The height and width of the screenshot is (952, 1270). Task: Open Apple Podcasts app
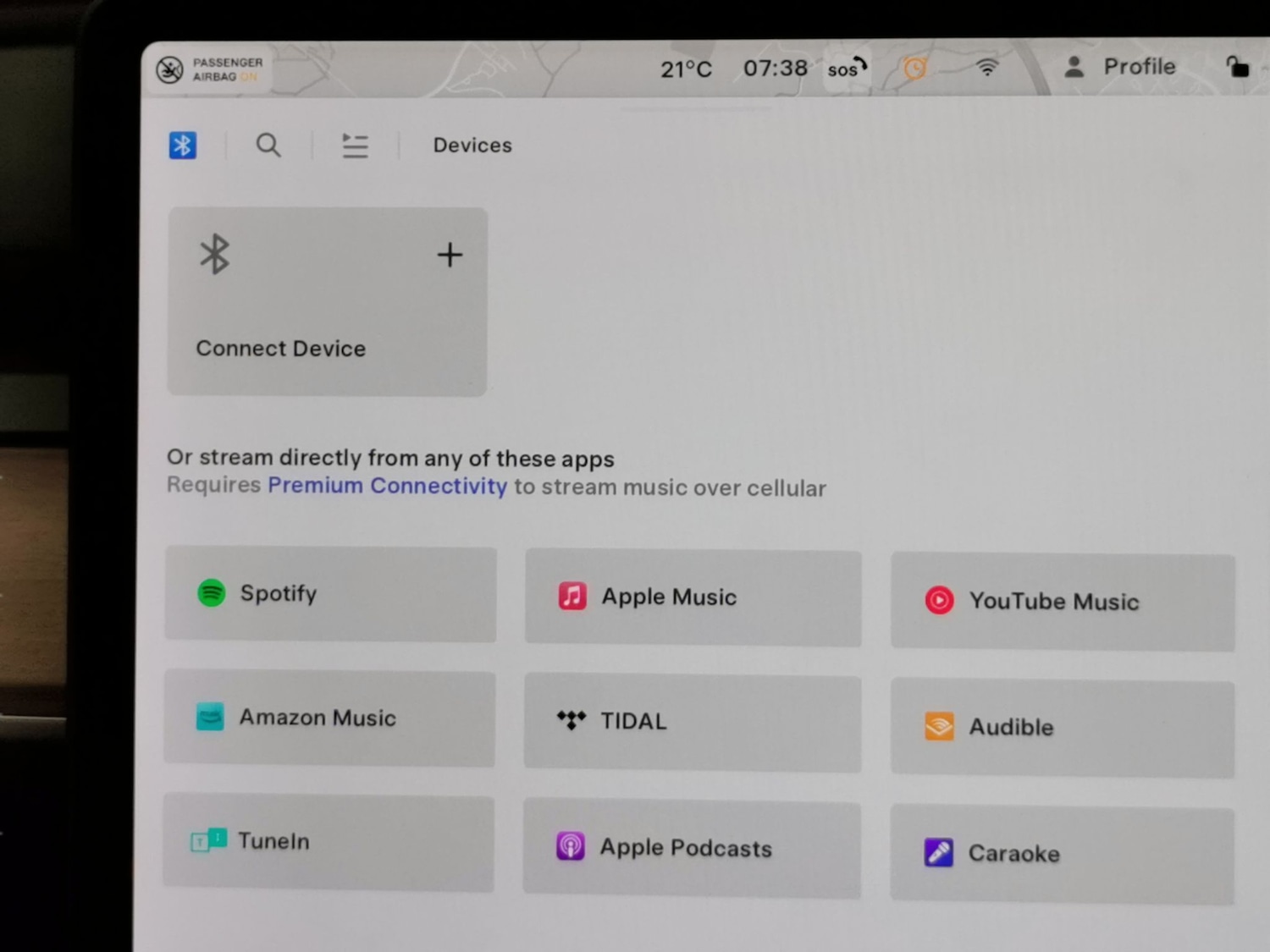[692, 849]
